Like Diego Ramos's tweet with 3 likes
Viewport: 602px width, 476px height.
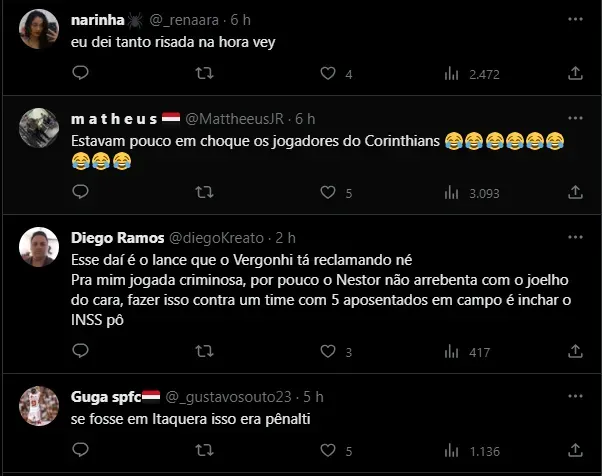click(327, 351)
